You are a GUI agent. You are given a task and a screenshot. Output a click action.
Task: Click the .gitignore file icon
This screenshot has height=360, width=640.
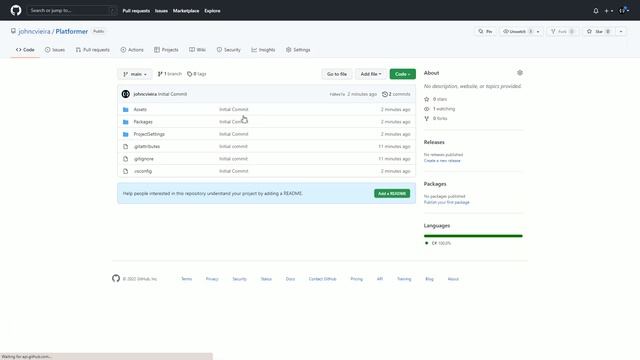(x=126, y=159)
